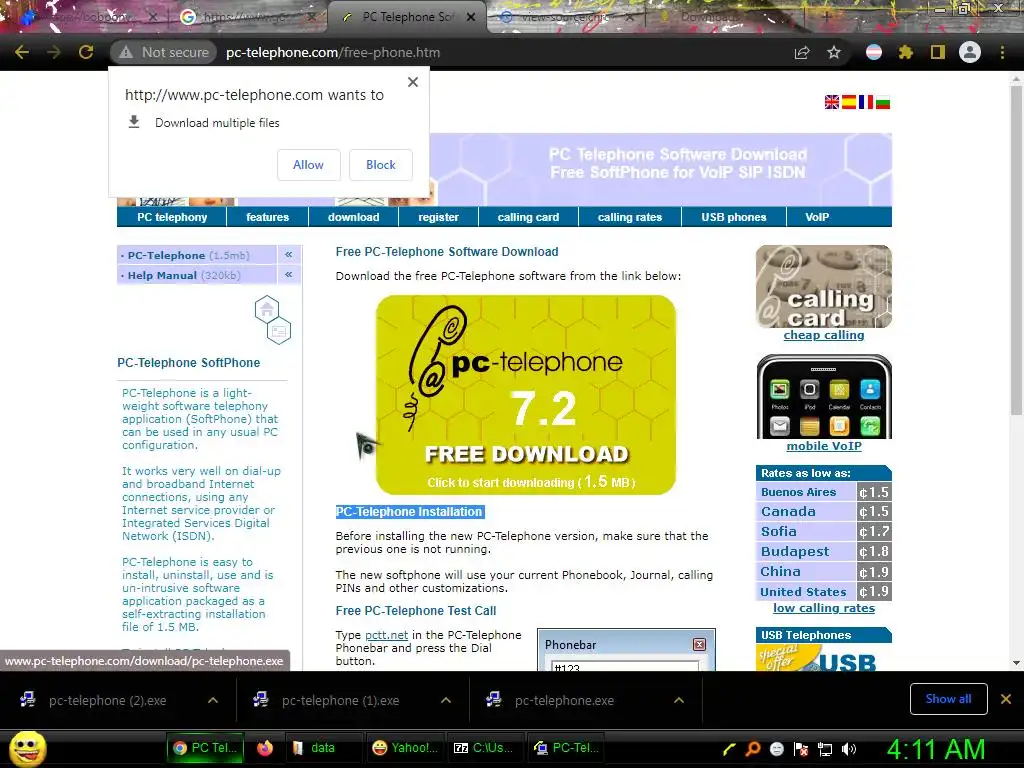
Task: Open the USB phones menu item
Action: [x=733, y=217]
